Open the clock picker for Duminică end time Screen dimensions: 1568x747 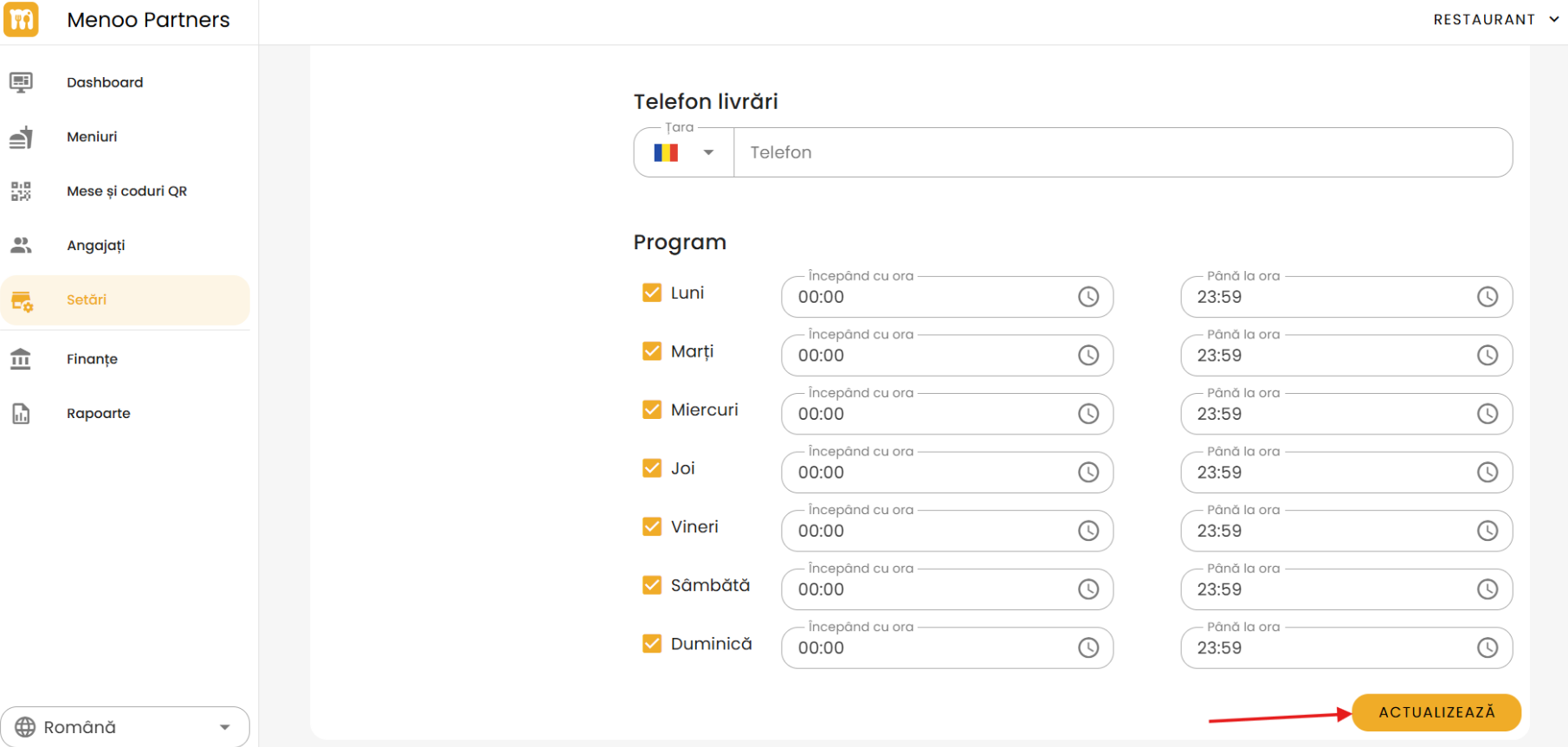pos(1487,647)
